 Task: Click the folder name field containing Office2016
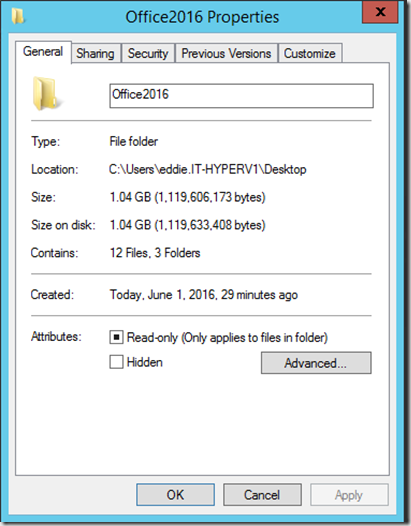click(x=241, y=96)
